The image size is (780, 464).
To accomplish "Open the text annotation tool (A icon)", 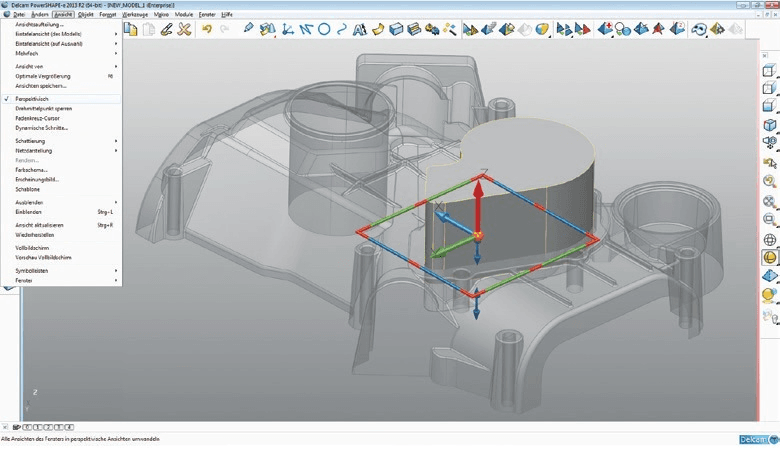I will (x=359, y=30).
